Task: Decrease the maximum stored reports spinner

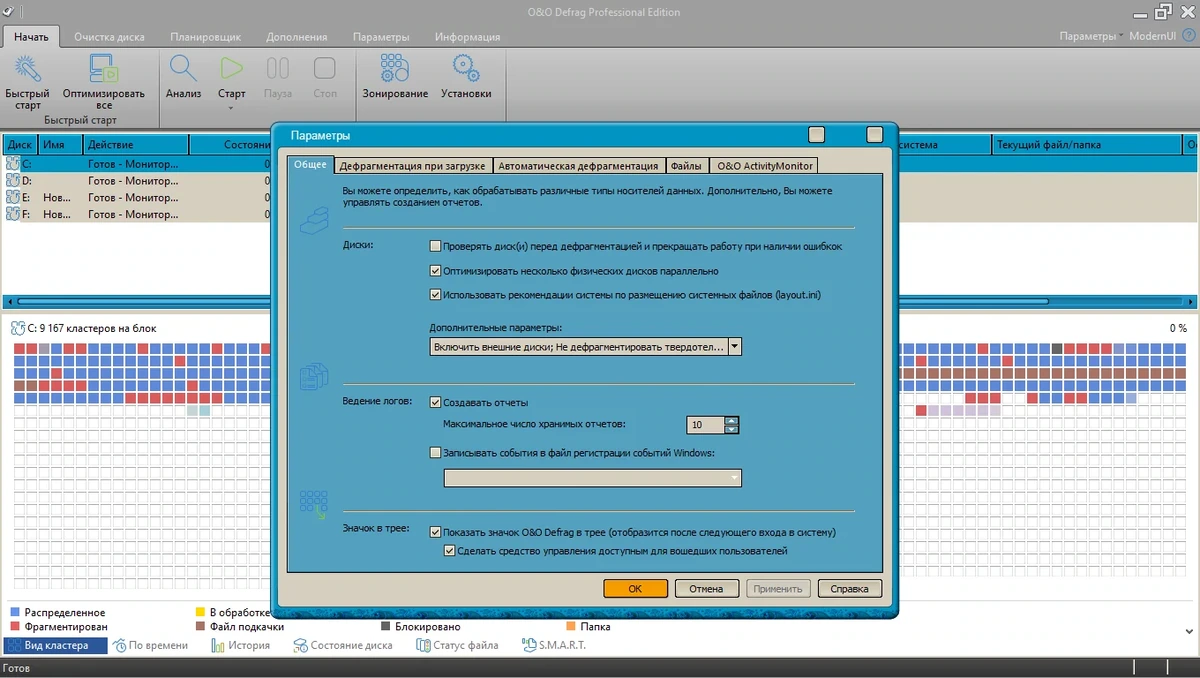Action: coord(732,429)
